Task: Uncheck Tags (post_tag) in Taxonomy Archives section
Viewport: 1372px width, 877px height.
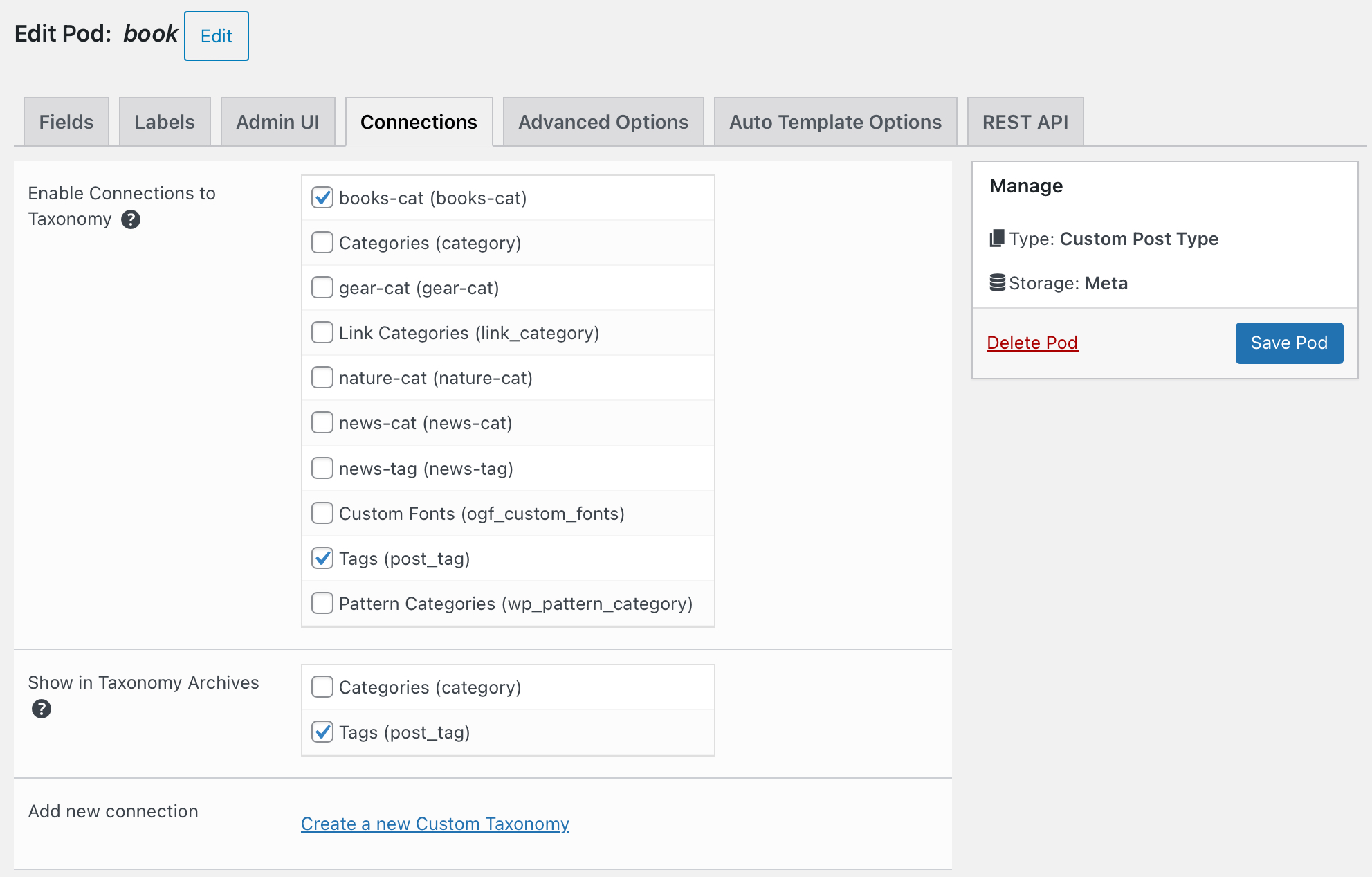Action: pyautogui.click(x=322, y=732)
